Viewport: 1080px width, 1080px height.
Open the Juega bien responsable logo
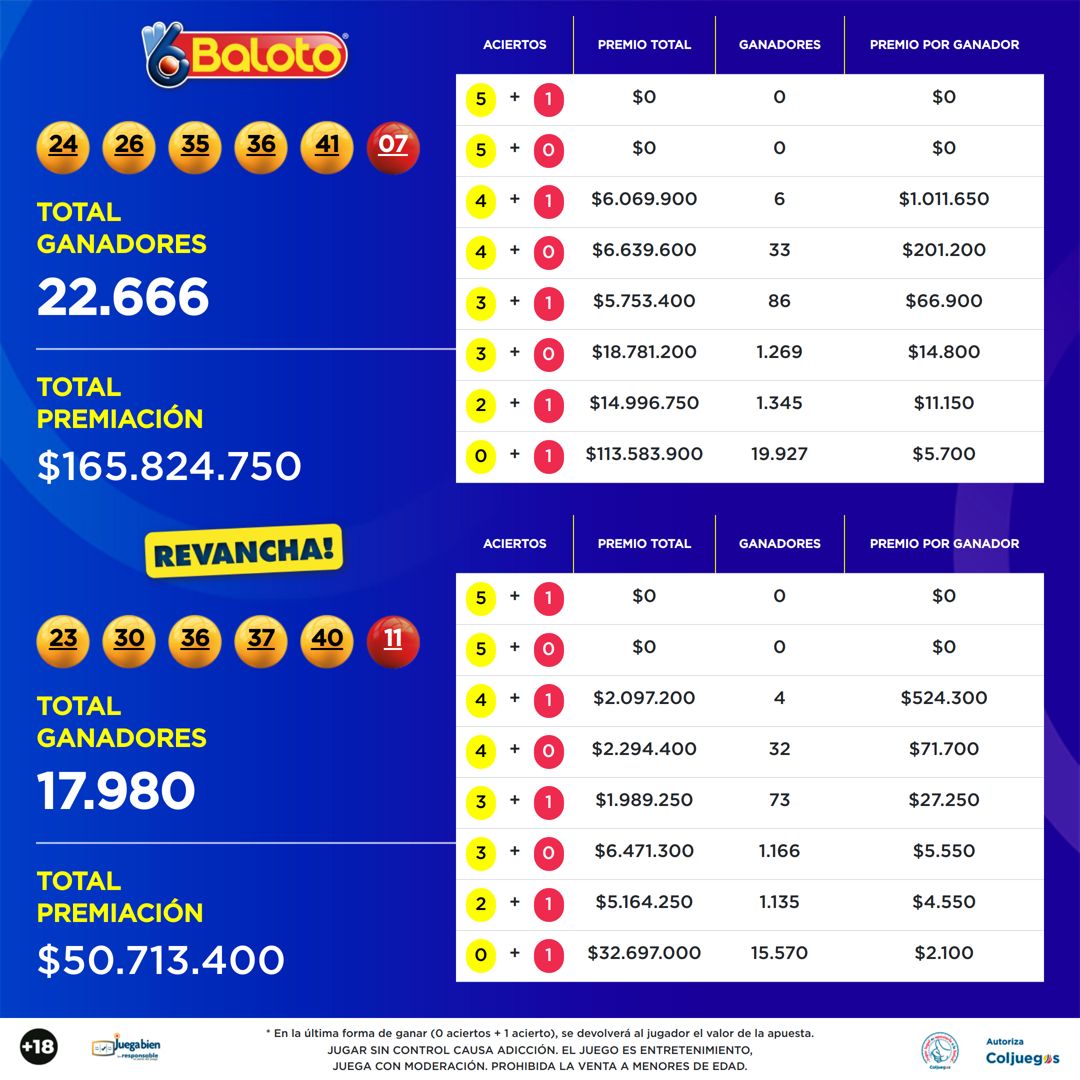[127, 1047]
